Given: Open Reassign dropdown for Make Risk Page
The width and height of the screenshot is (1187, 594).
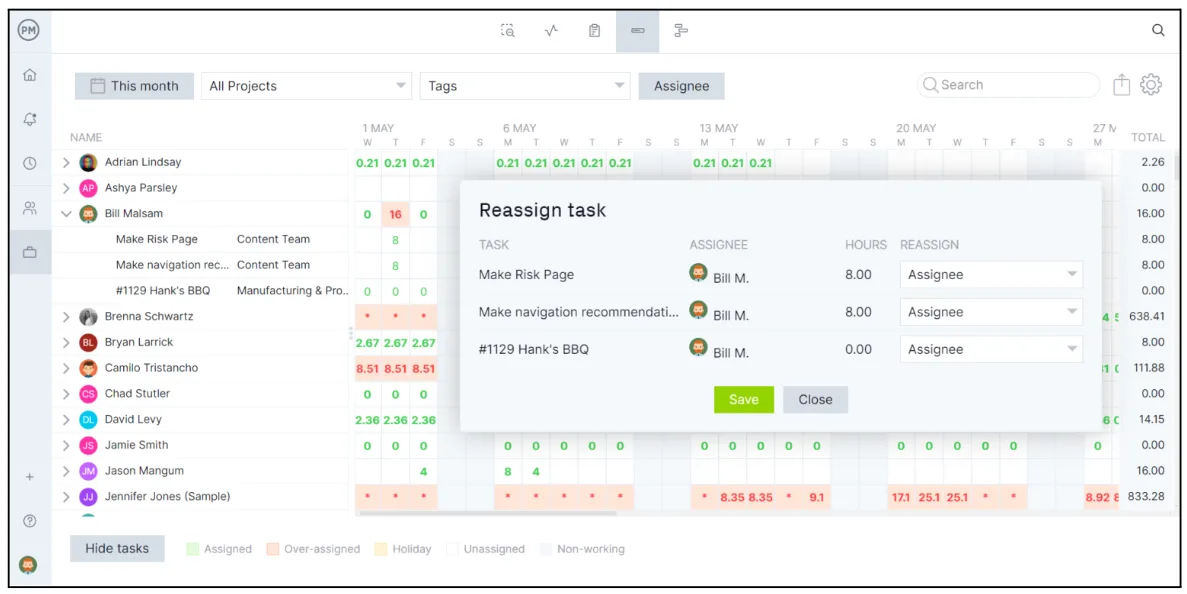Looking at the screenshot, I should 990,275.
